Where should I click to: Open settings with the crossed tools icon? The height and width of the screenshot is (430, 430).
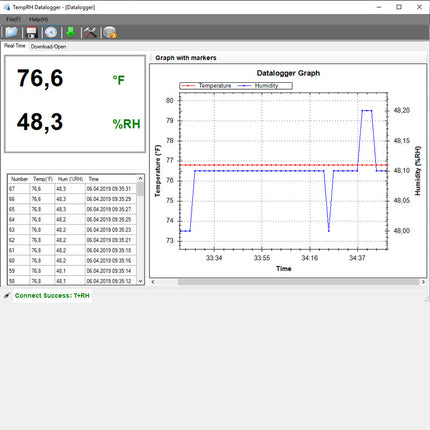click(90, 33)
